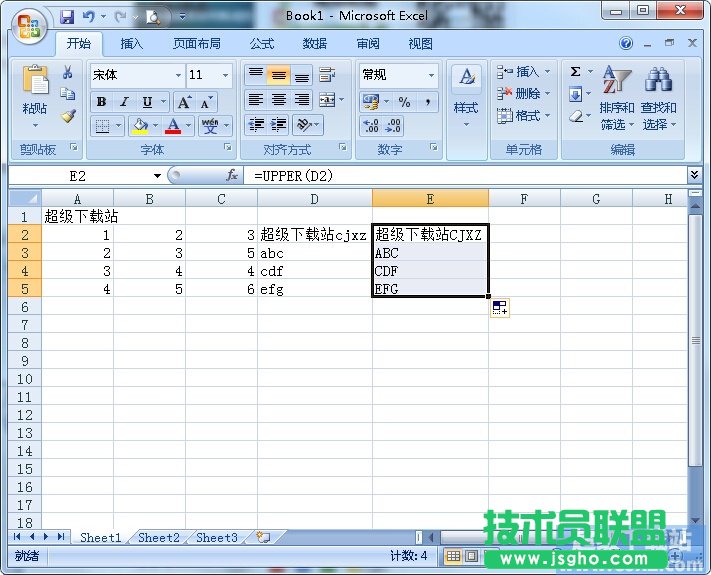Click the Insert Function fx icon
The image size is (711, 575).
tap(232, 175)
